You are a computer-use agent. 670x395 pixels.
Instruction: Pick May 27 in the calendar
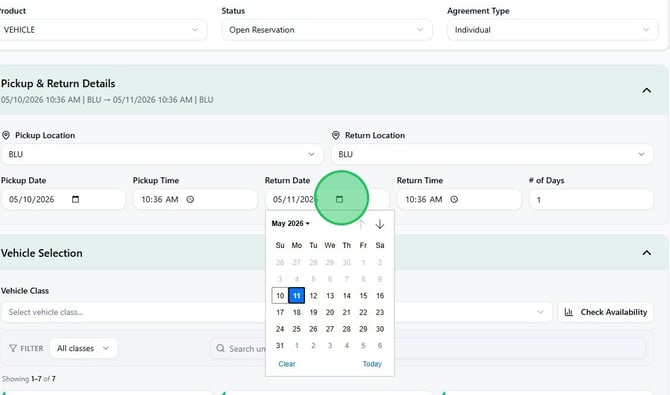(330, 329)
